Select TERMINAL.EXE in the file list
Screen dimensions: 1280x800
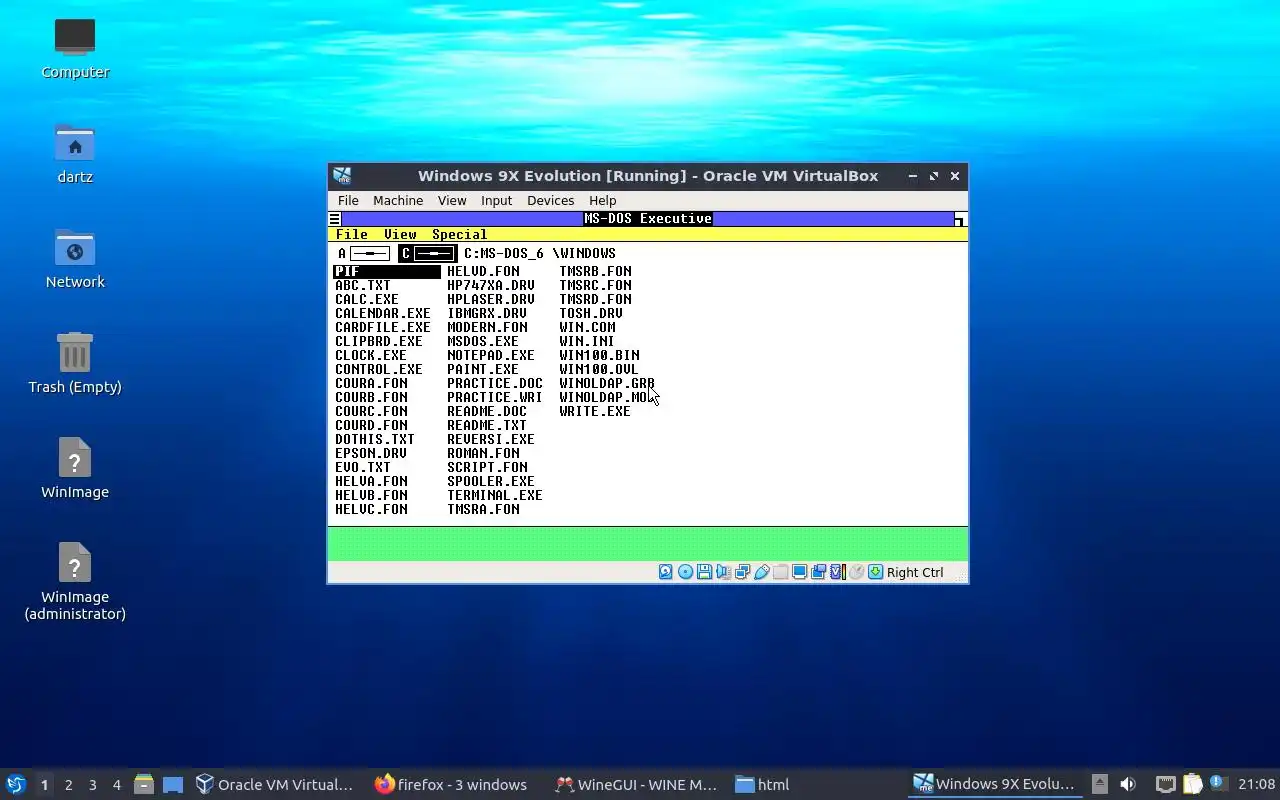click(x=495, y=495)
